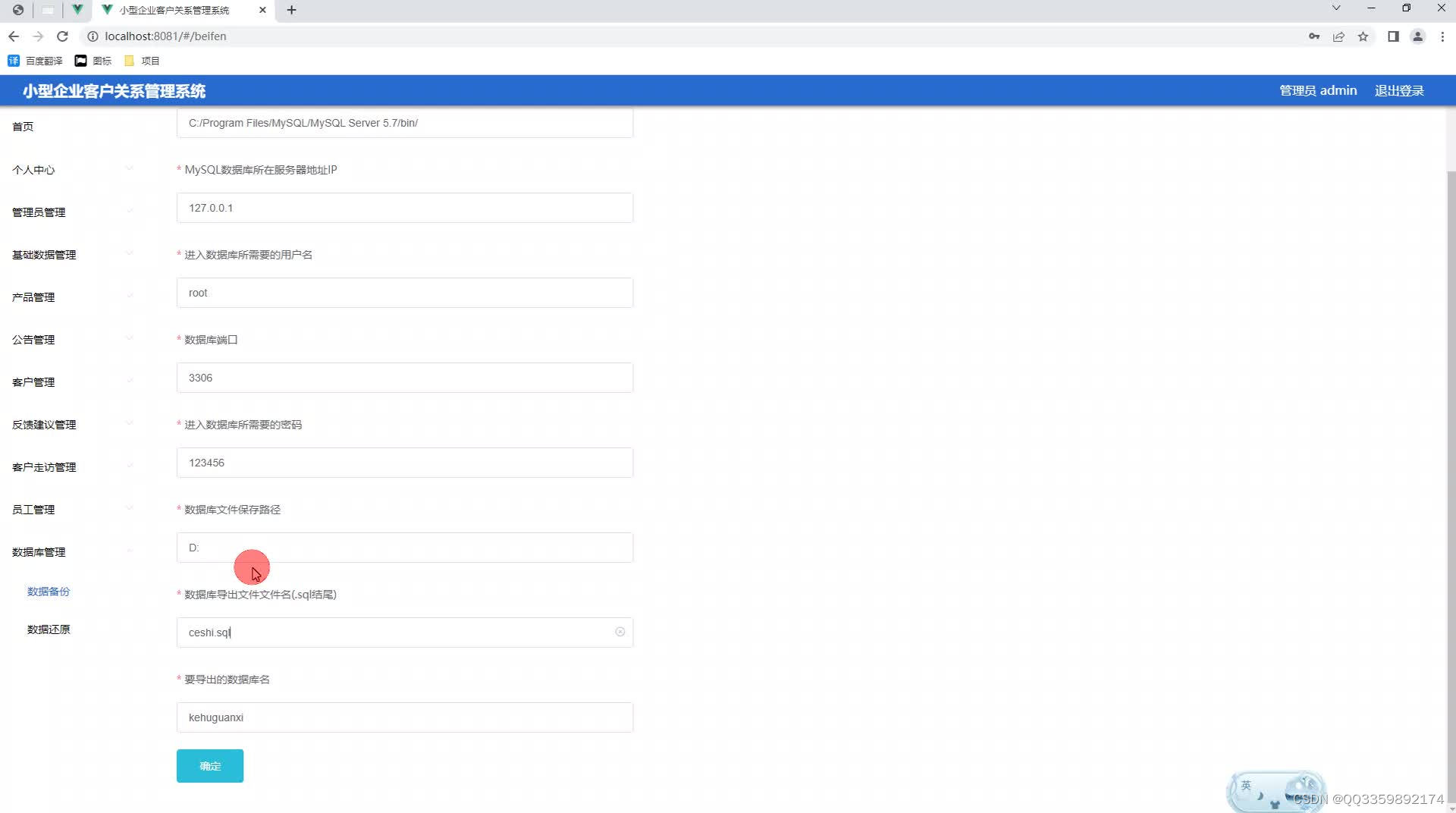Click label 数据库文件保存路径
This screenshot has height=813, width=1456.
[232, 510]
